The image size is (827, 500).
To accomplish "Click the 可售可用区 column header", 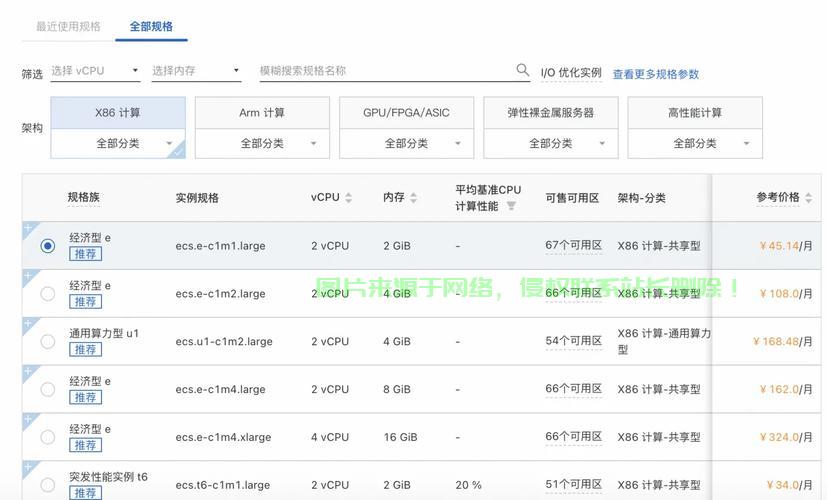I will (572, 198).
